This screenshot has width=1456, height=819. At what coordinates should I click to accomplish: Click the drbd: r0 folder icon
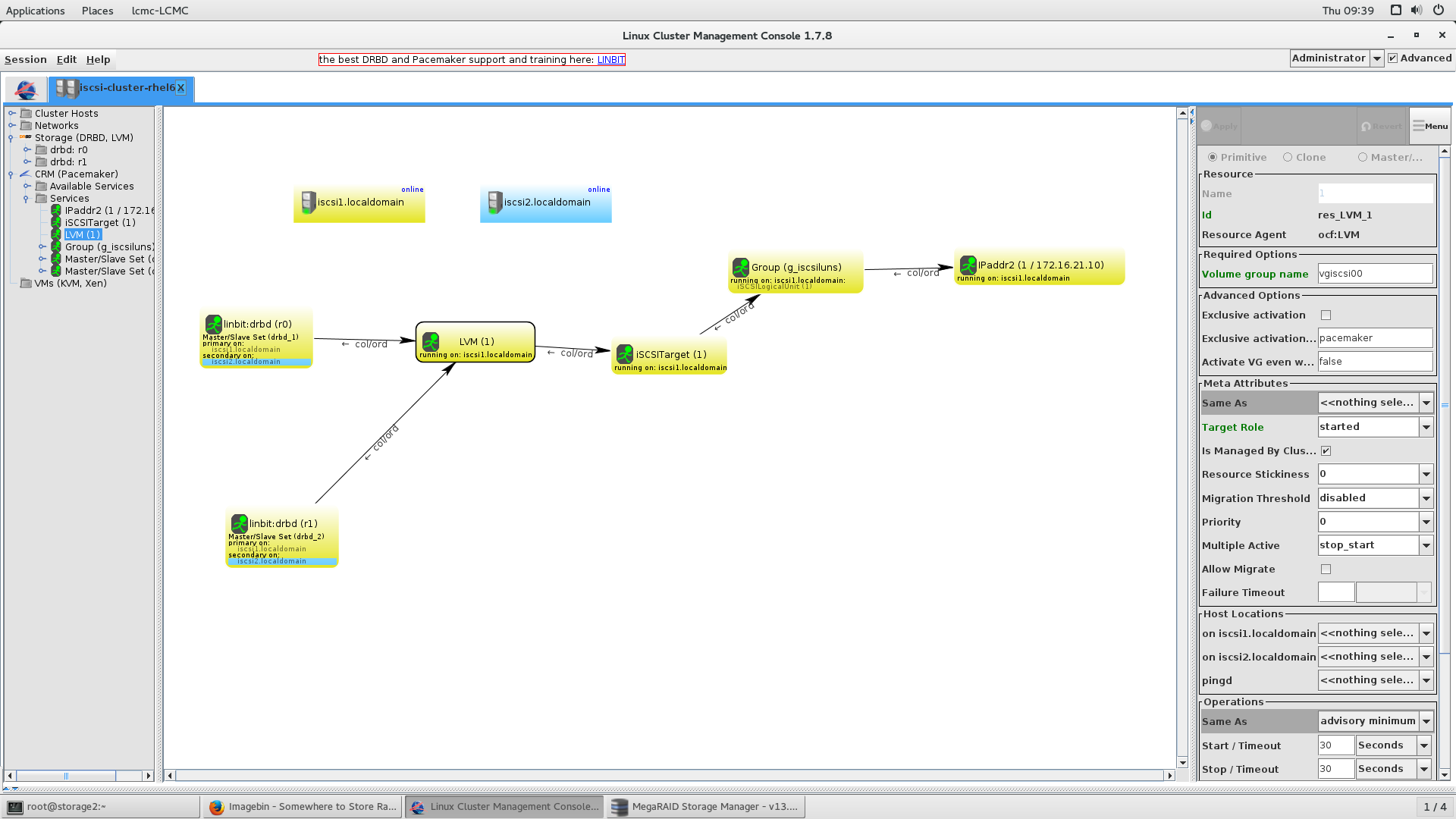click(x=42, y=149)
